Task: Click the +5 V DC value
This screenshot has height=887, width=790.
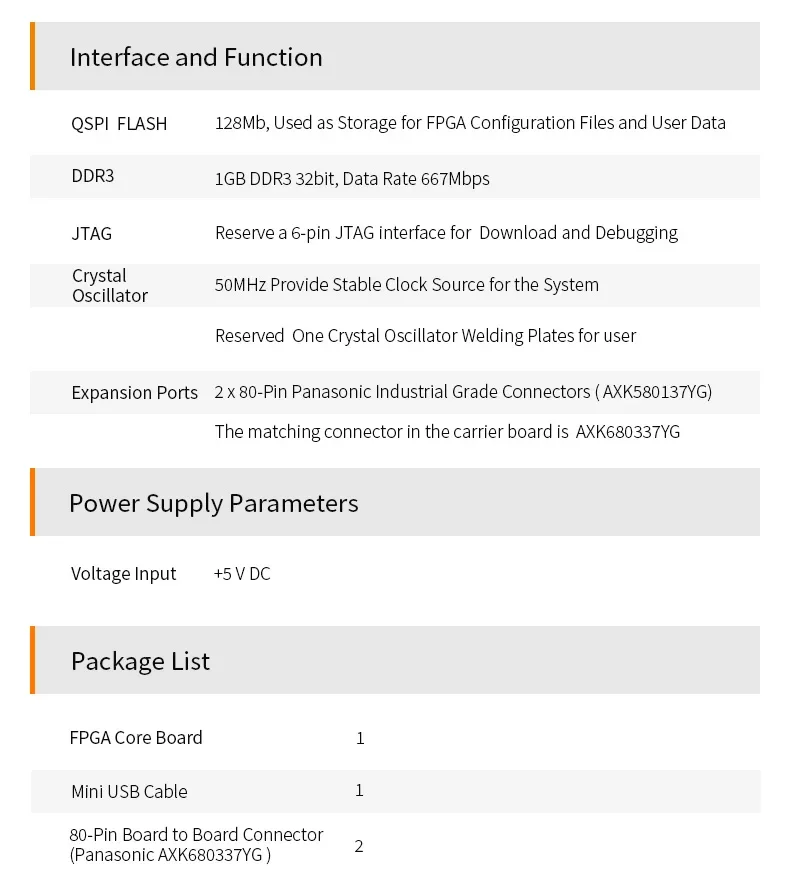Action: click(x=242, y=574)
